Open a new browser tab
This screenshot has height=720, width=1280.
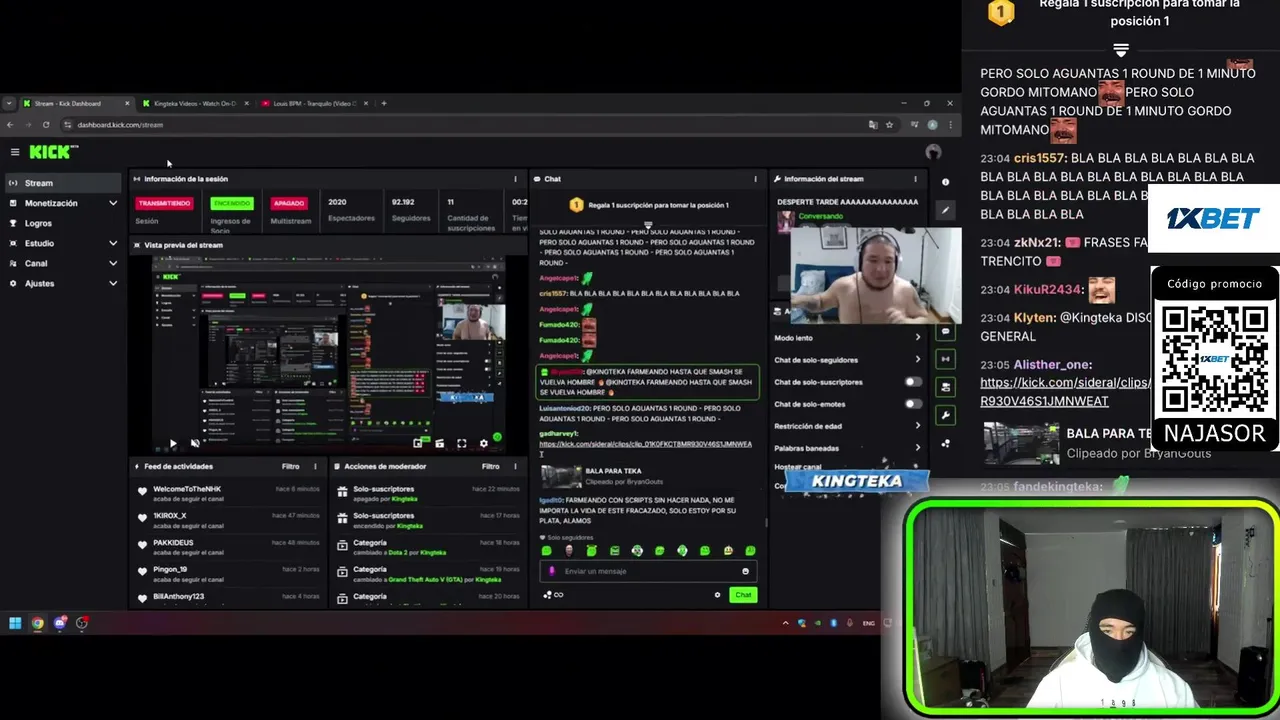click(x=384, y=103)
